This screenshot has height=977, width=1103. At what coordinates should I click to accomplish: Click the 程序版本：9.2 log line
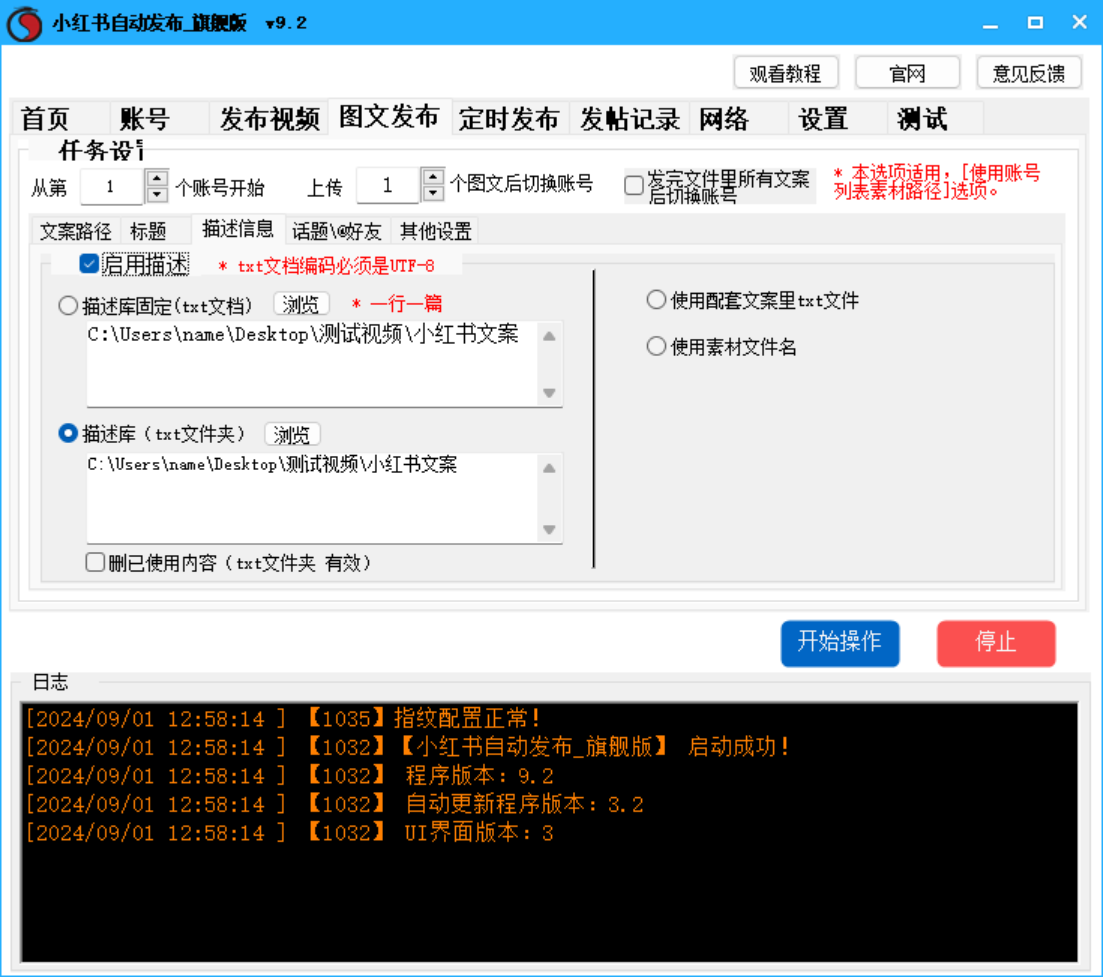(290, 775)
